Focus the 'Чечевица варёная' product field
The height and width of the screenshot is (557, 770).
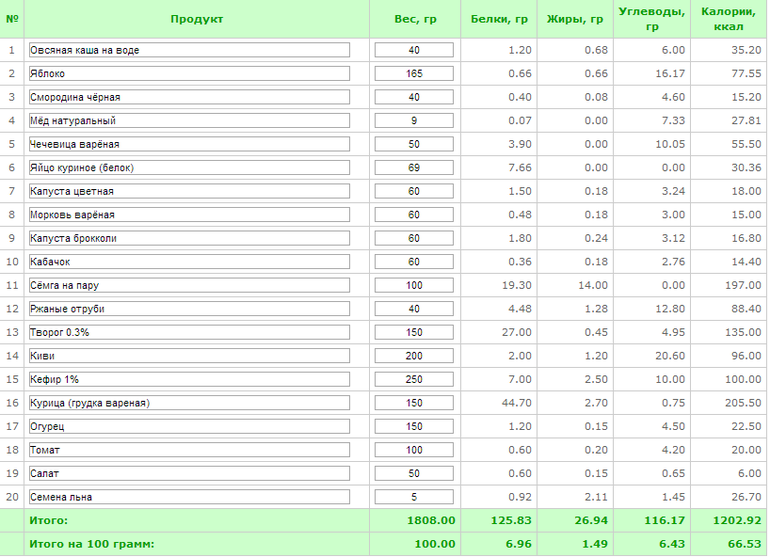189,144
